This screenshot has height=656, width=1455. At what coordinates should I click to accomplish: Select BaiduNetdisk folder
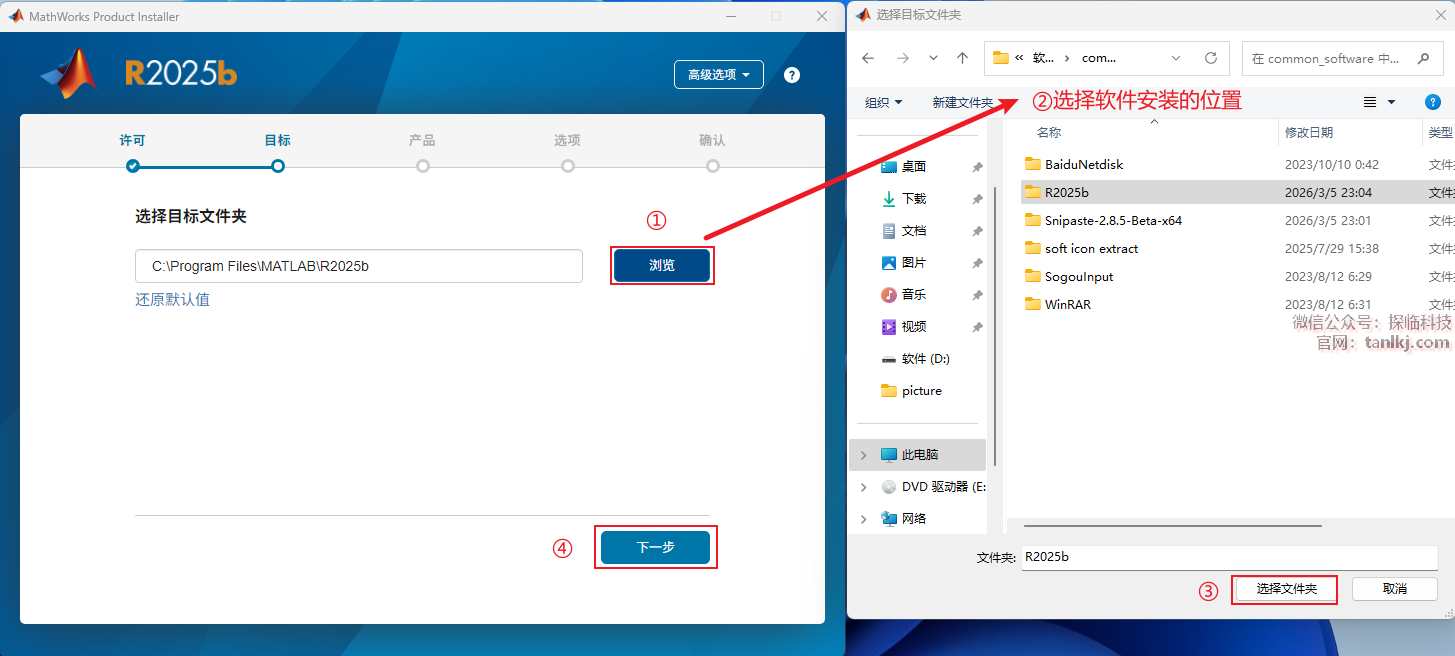(x=1084, y=164)
